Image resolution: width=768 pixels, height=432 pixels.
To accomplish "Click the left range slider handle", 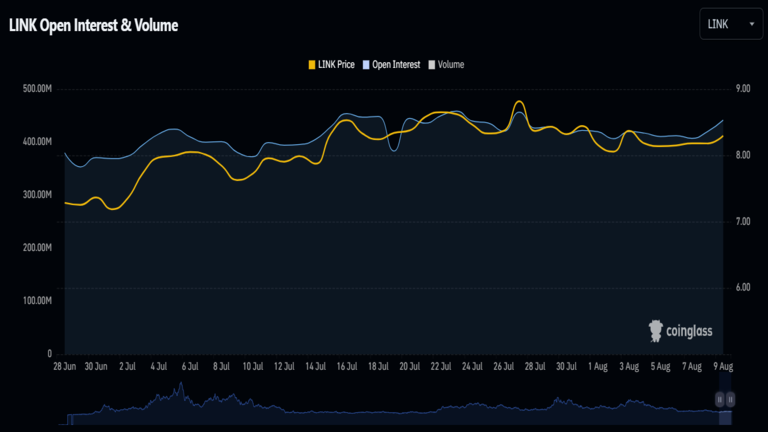I will click(720, 400).
